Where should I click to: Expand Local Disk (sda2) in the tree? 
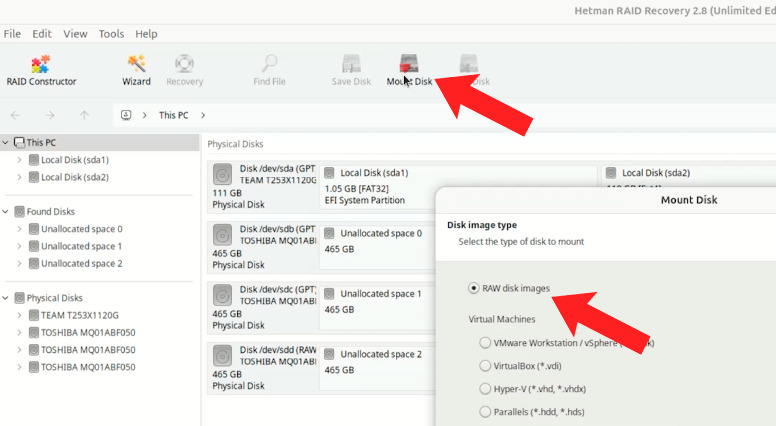point(19,177)
